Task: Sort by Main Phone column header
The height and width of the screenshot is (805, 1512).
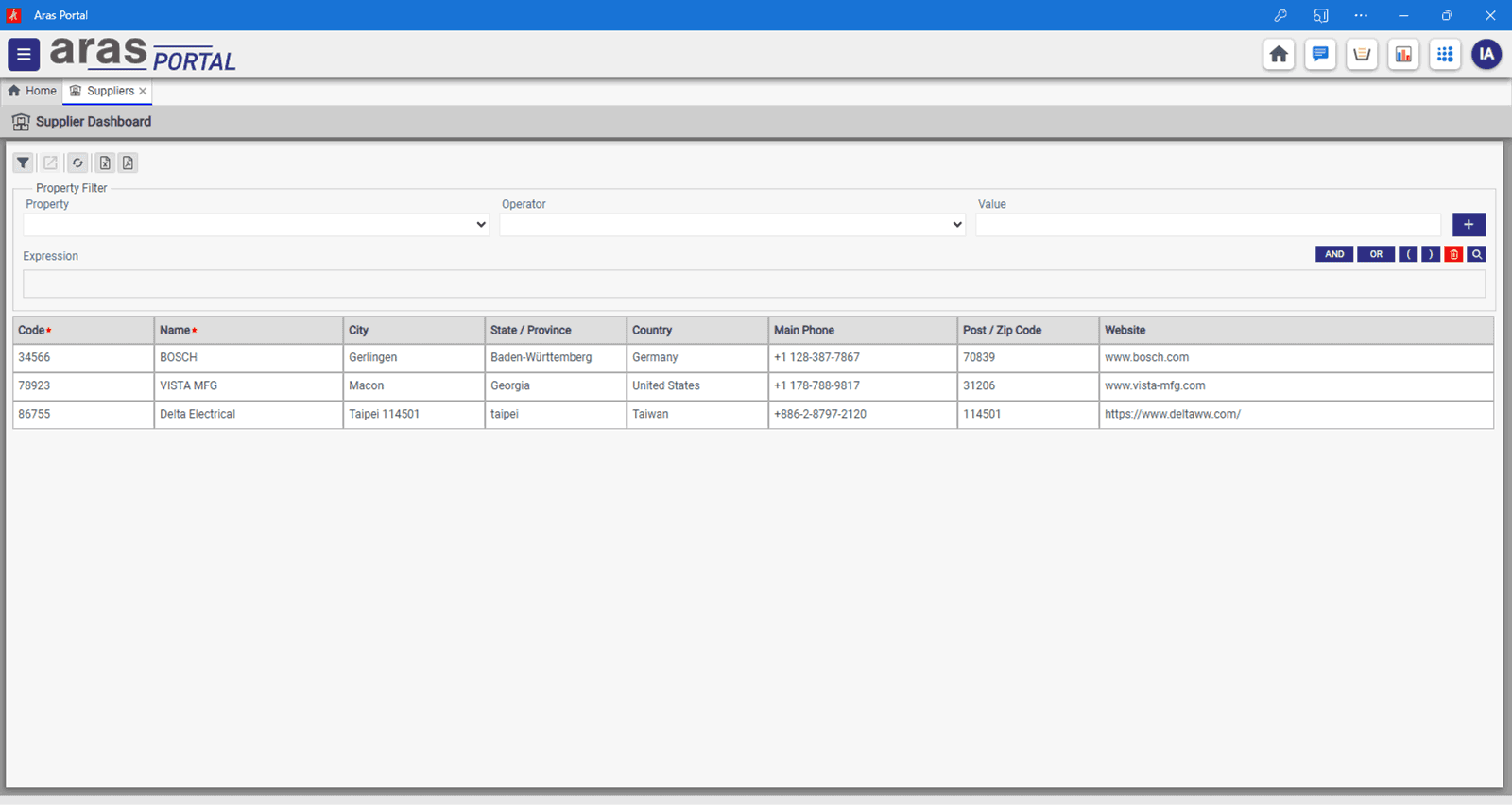Action: [863, 330]
